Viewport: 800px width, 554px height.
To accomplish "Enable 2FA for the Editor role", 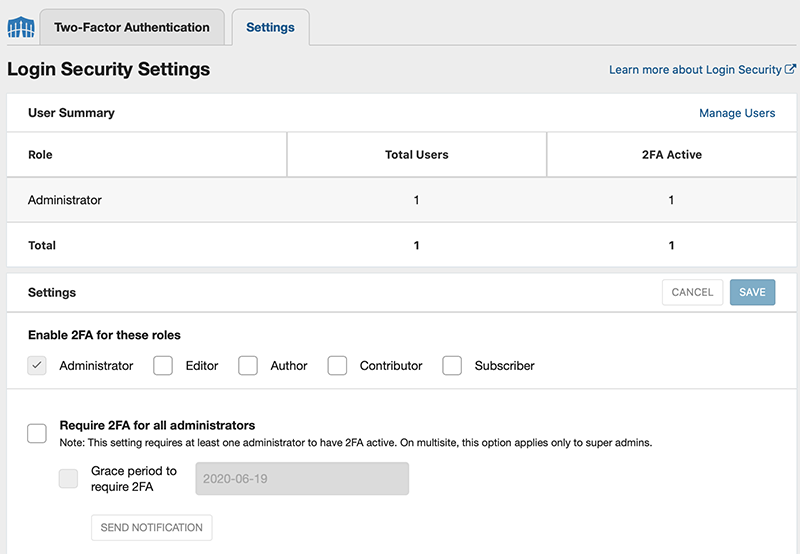I will coord(163,365).
